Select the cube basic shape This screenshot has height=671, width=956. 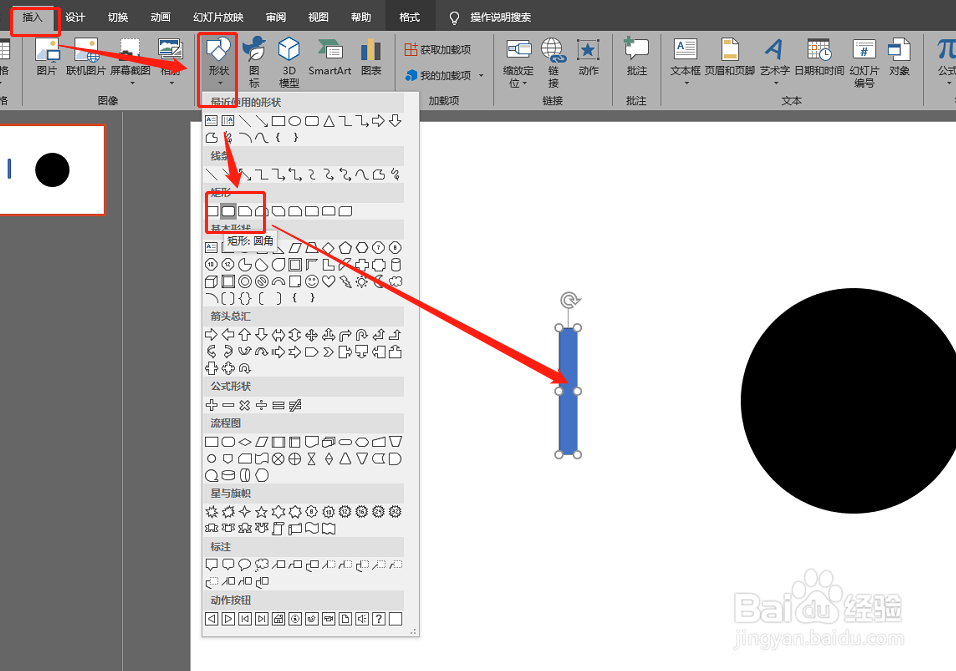tap(211, 281)
